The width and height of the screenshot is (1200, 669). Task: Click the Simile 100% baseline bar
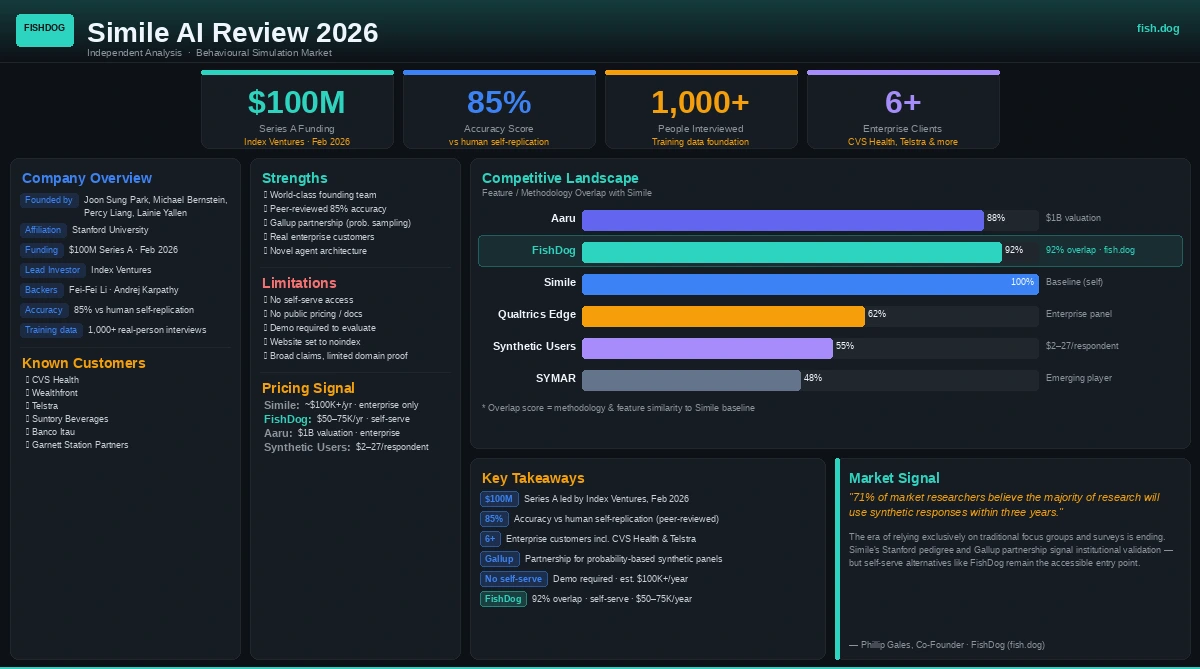(810, 284)
